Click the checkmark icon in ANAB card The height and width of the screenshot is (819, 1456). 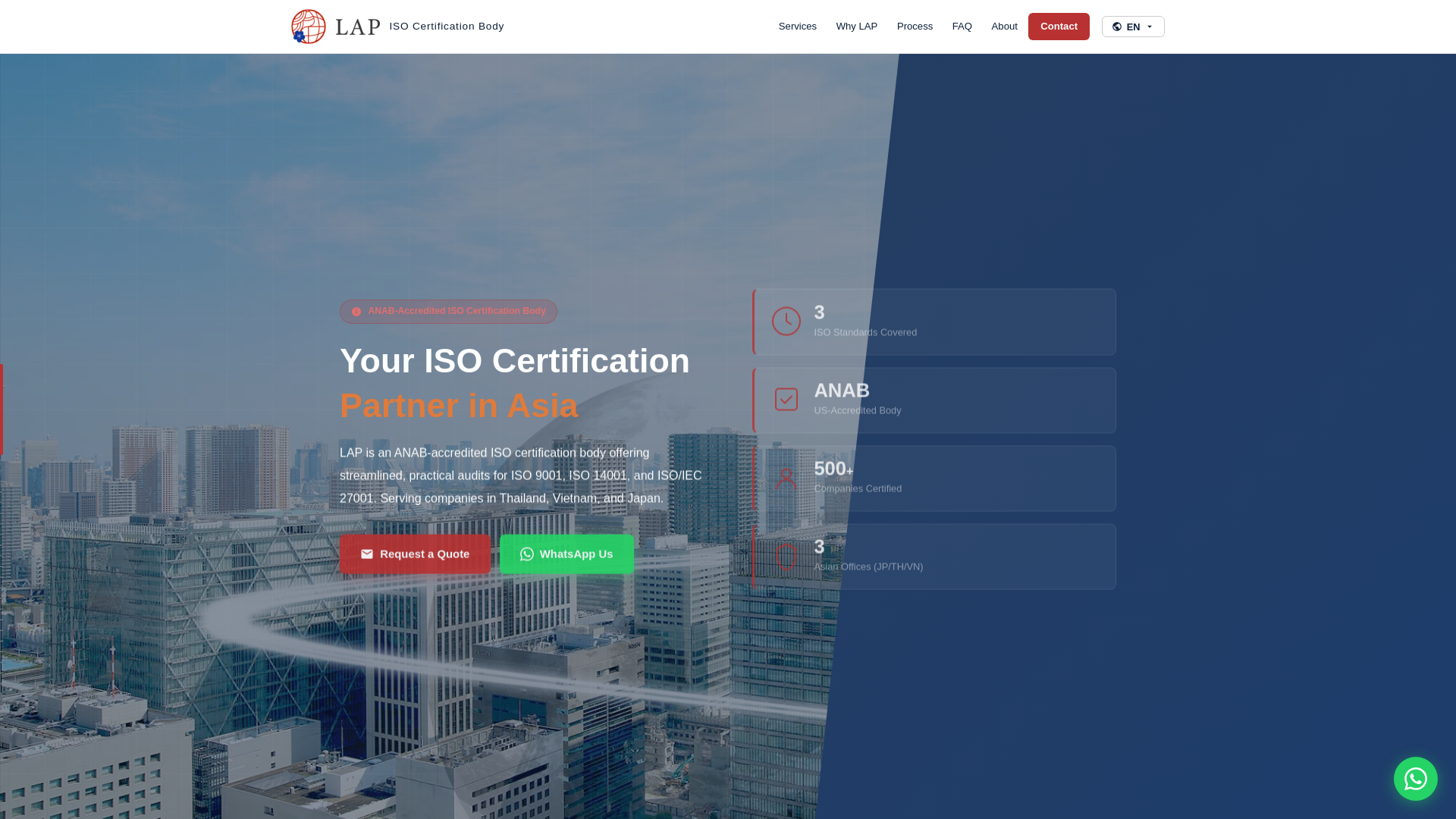pos(786,400)
